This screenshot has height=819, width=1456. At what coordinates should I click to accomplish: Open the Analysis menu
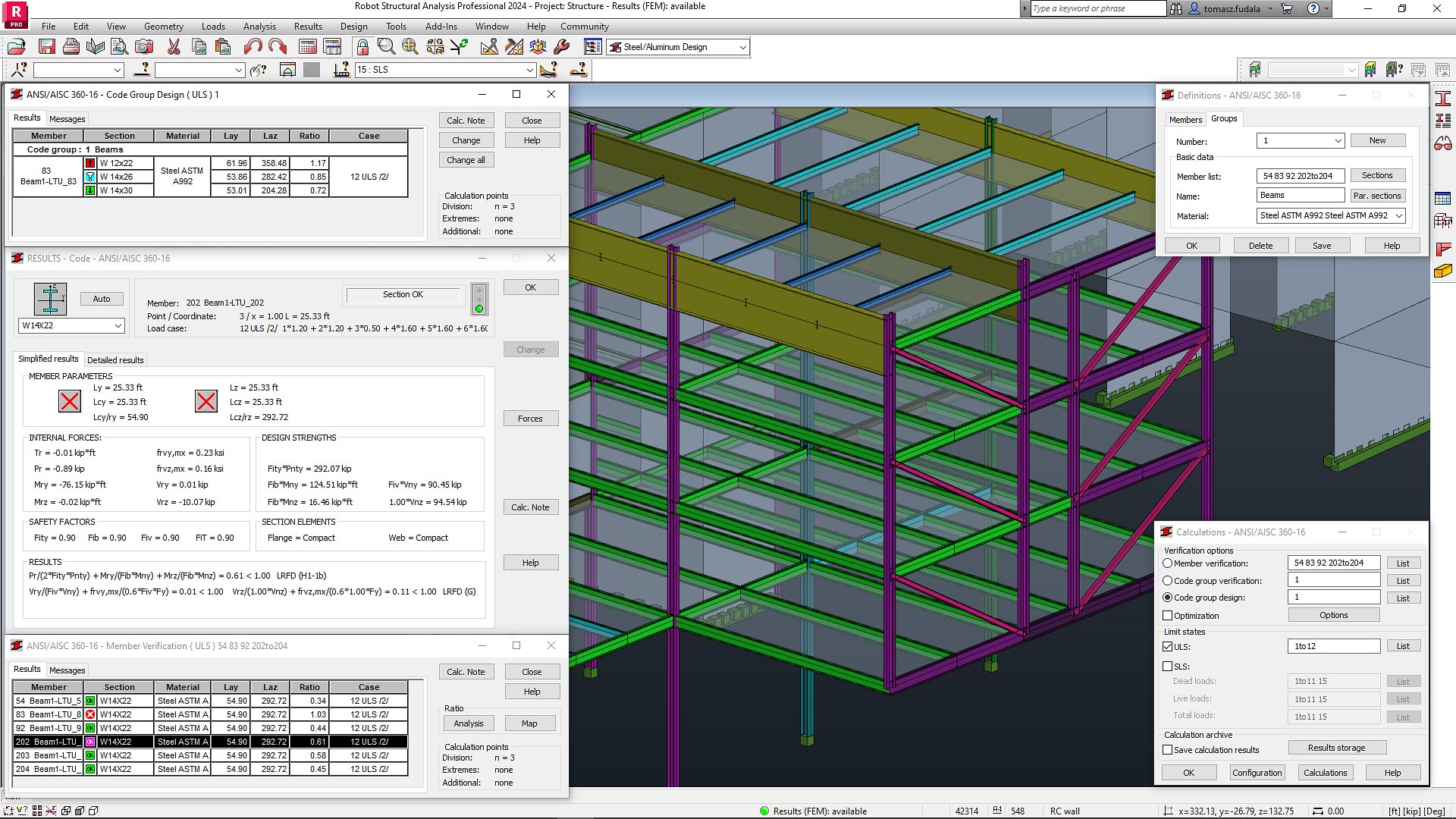259,27
